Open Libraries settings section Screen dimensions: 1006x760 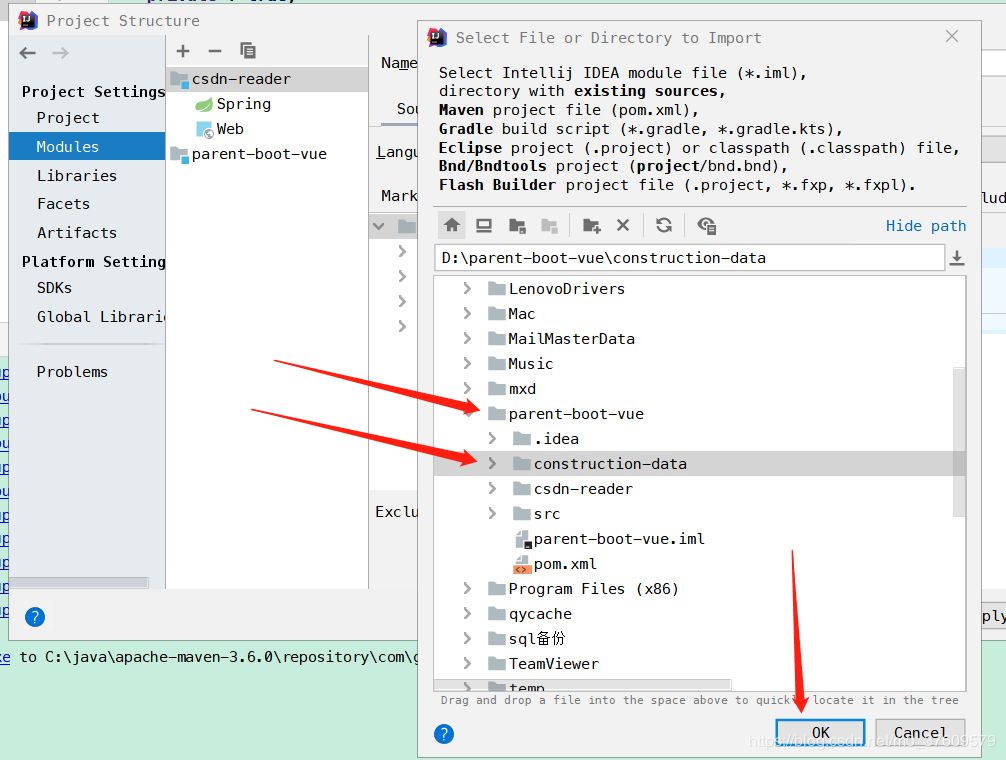[76, 176]
